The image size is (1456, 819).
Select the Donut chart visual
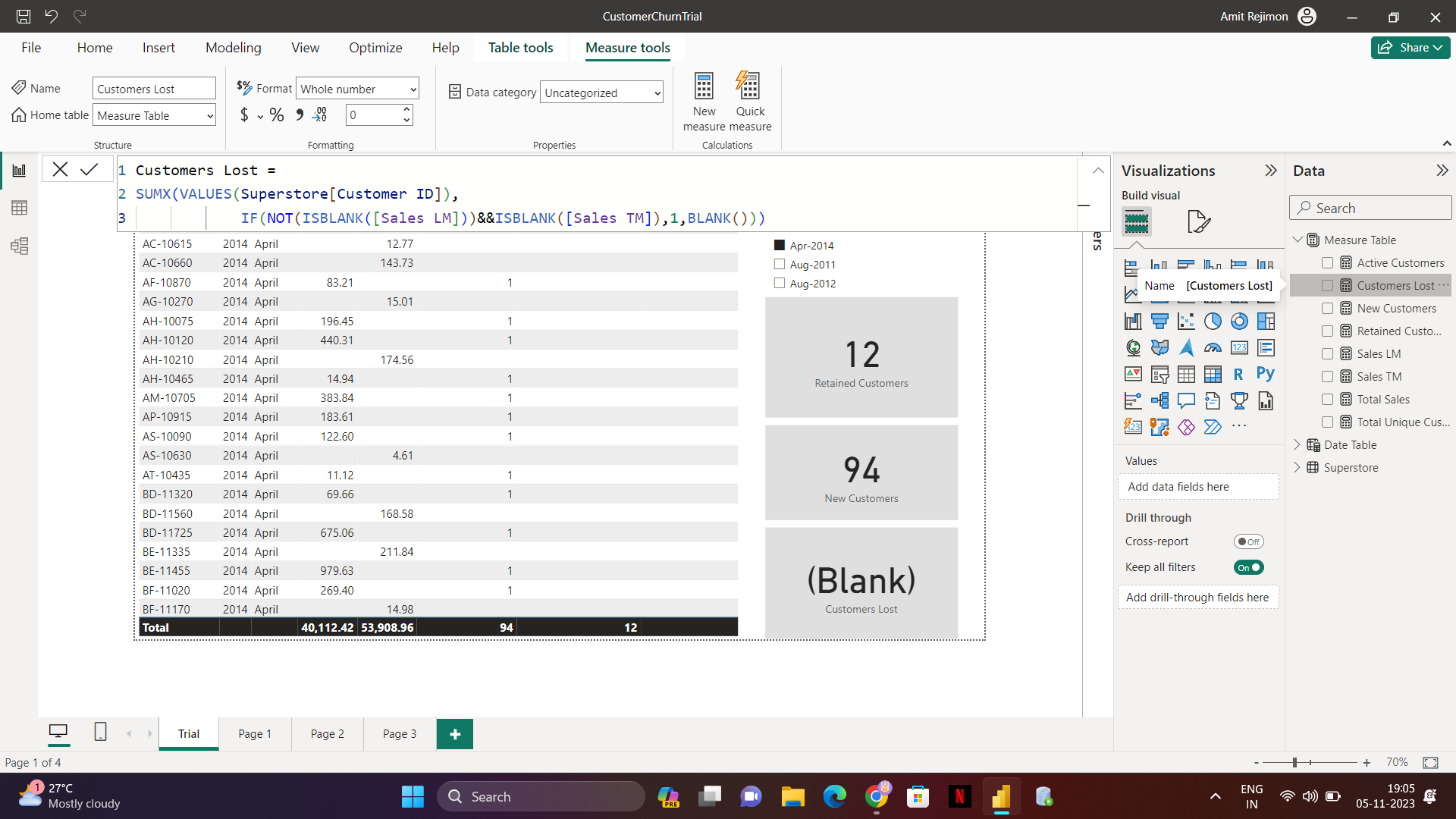pyautogui.click(x=1239, y=322)
